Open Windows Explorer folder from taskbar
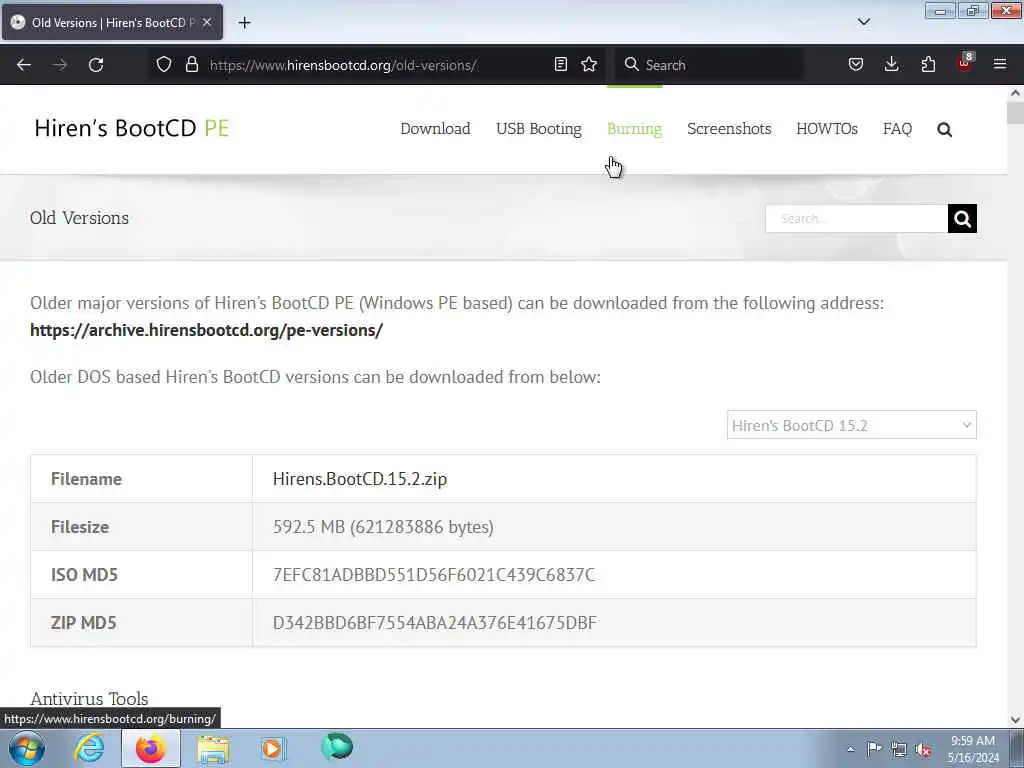This screenshot has height=768, width=1024. (213, 748)
